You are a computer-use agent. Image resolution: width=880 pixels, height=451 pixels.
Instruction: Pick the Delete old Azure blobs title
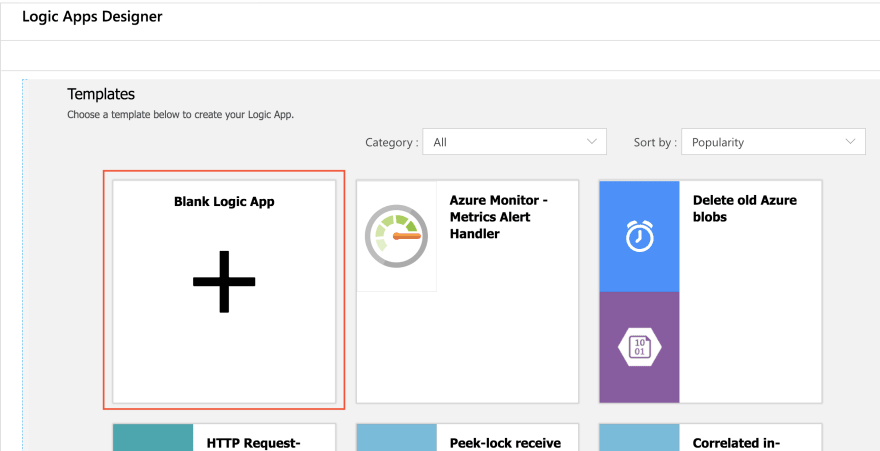pos(745,209)
